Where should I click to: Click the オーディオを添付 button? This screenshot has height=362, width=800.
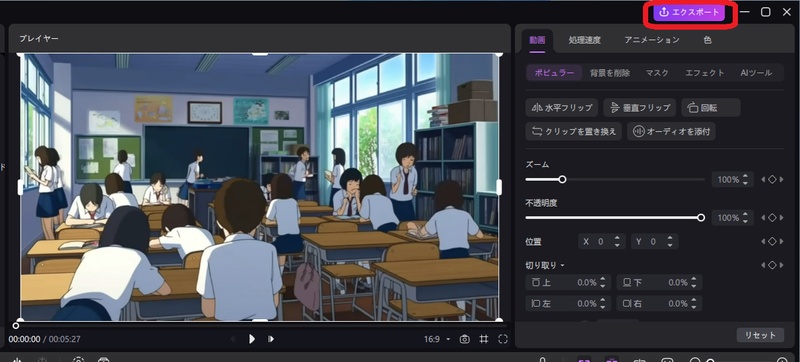pyautogui.click(x=671, y=132)
